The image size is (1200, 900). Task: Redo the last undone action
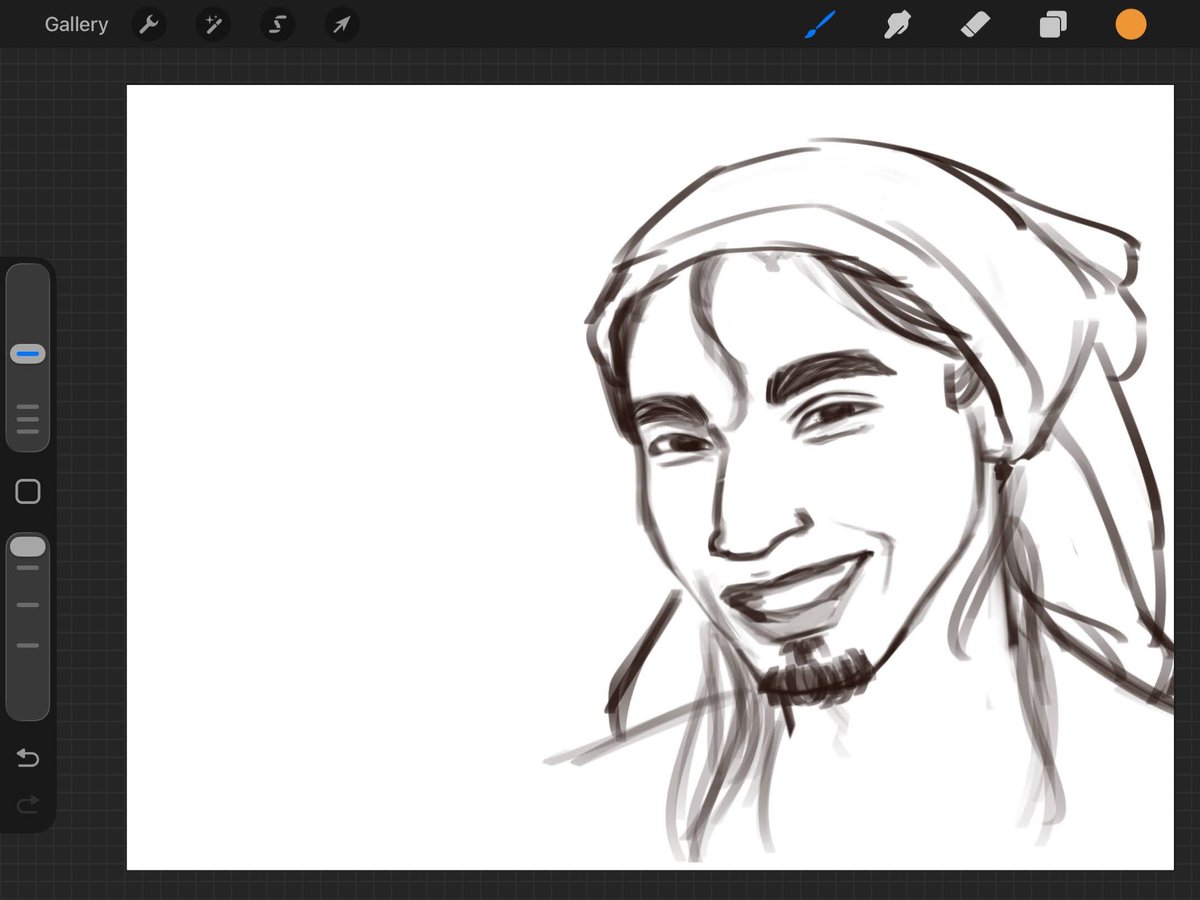click(x=28, y=803)
